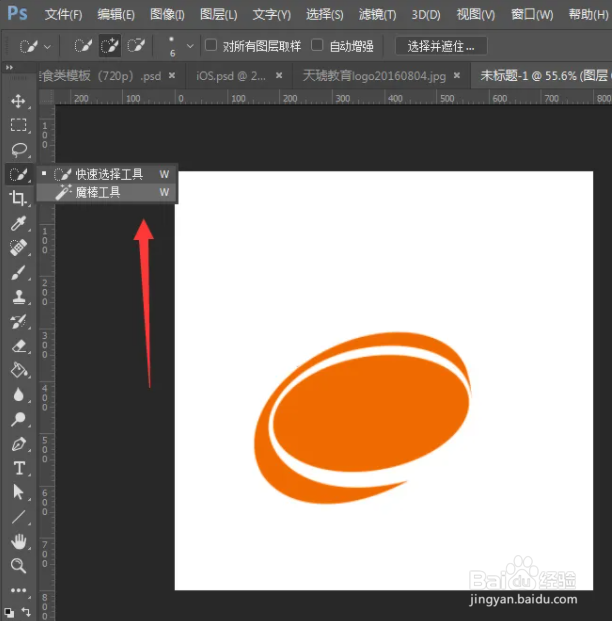Open the 图像(I) menu

167,15
